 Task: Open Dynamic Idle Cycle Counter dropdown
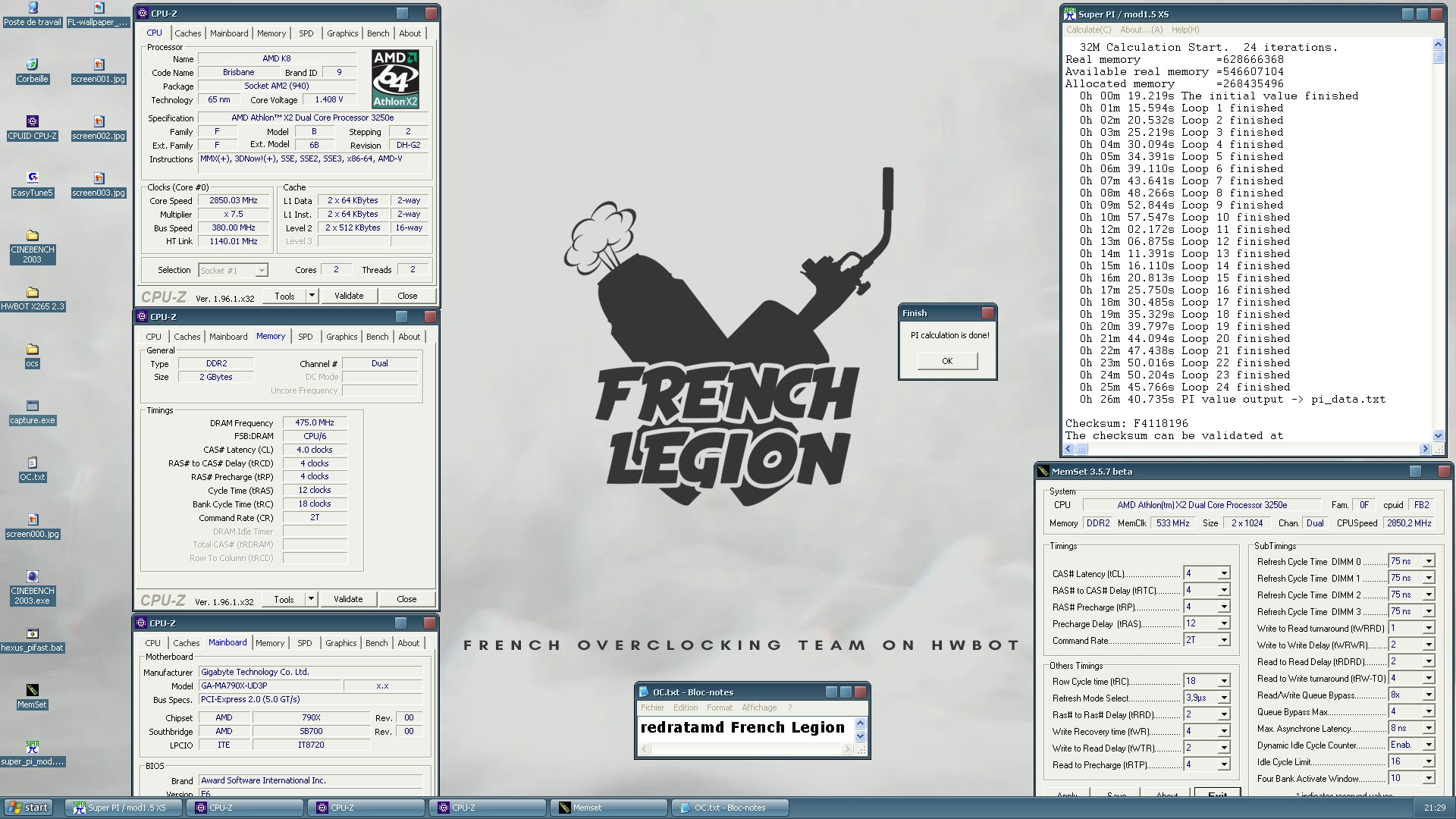tap(1428, 745)
